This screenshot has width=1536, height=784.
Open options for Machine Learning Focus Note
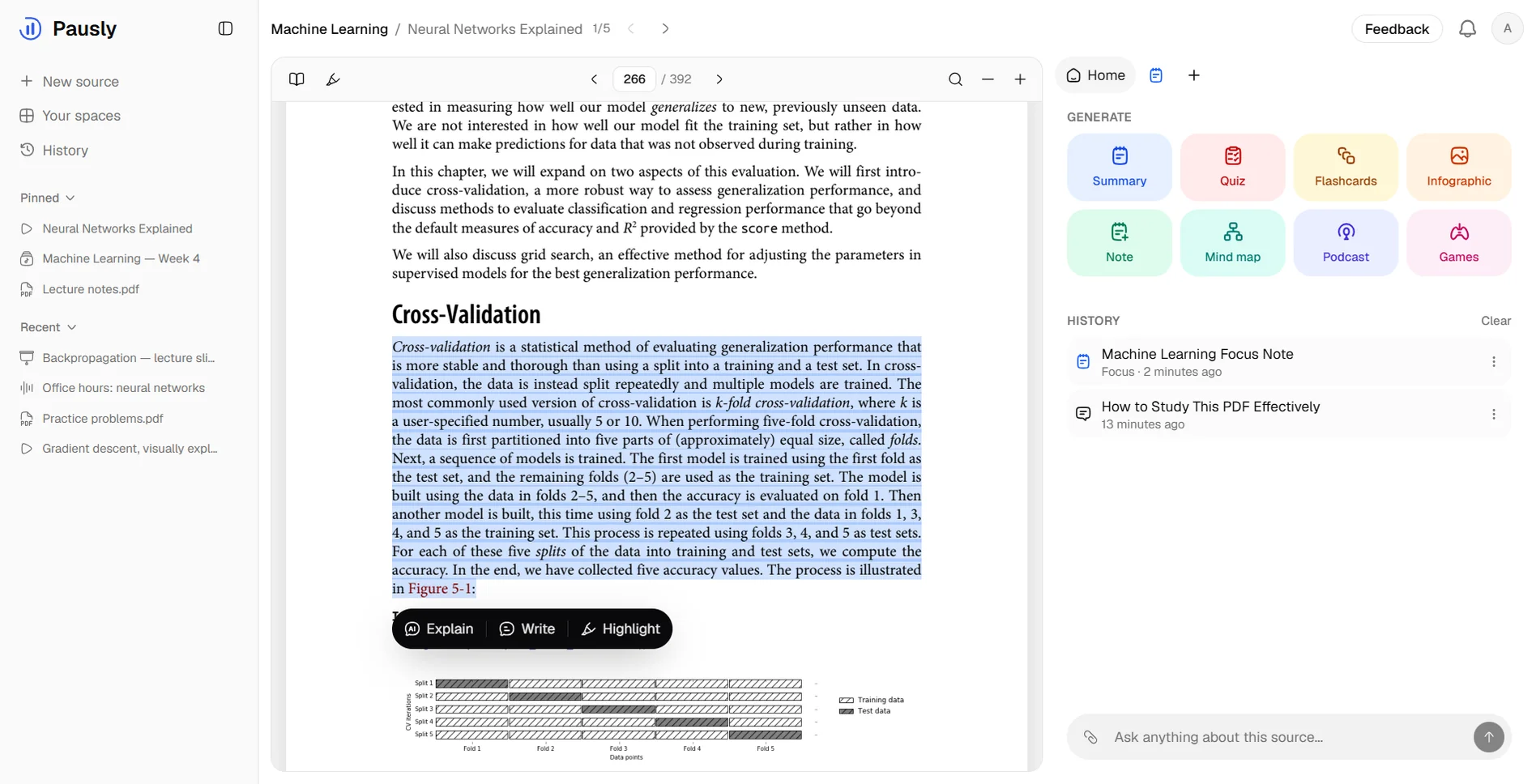(1493, 362)
